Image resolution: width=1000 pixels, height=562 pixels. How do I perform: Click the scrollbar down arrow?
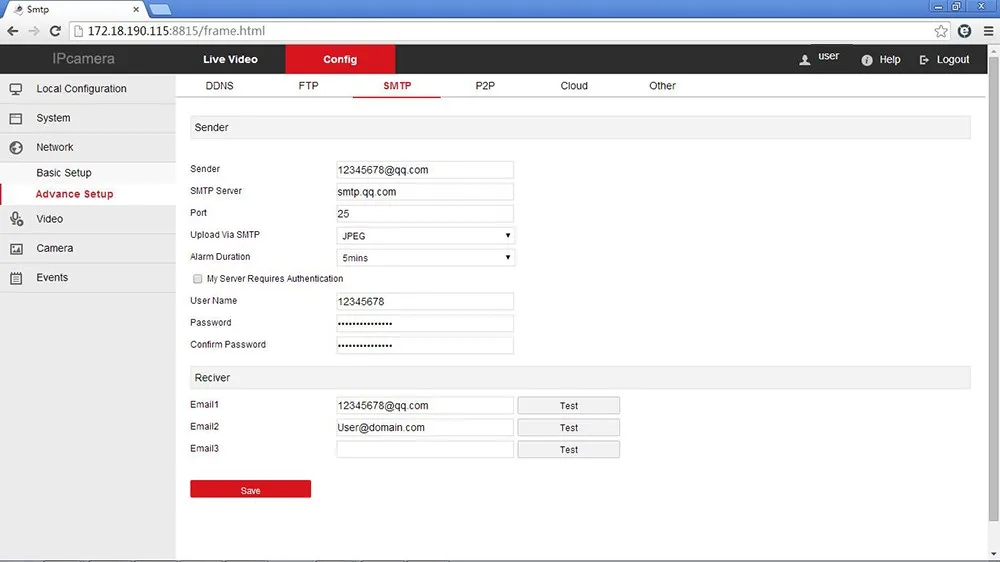(994, 554)
